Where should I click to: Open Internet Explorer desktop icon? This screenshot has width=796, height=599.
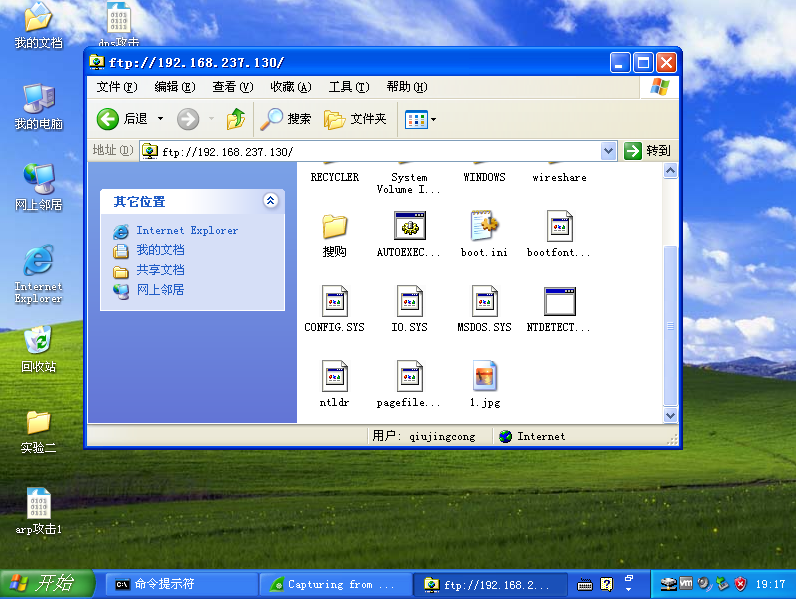[39, 274]
